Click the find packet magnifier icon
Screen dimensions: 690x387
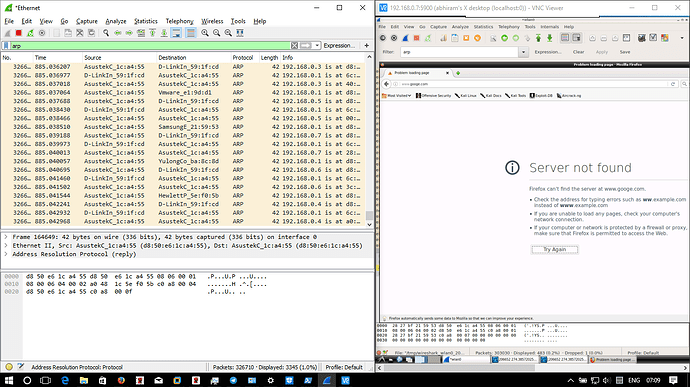(x=106, y=33)
